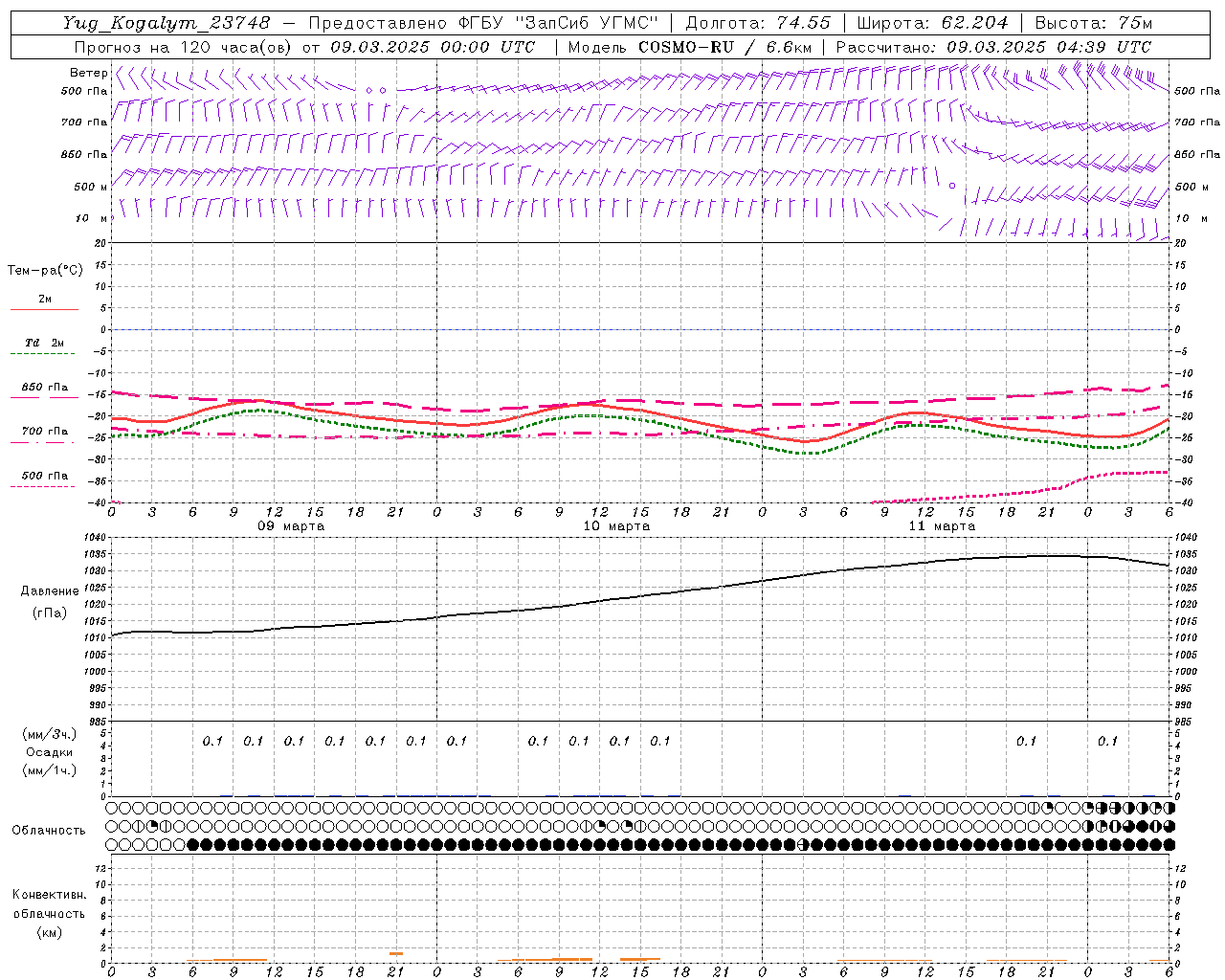Click the "10 марта" date label
The height and width of the screenshot is (980, 1225).
point(616,526)
